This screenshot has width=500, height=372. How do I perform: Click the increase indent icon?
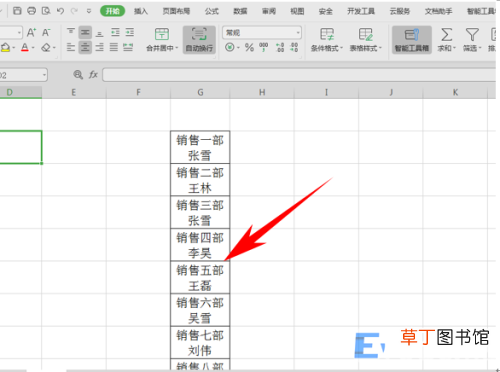pyautogui.click(x=130, y=32)
